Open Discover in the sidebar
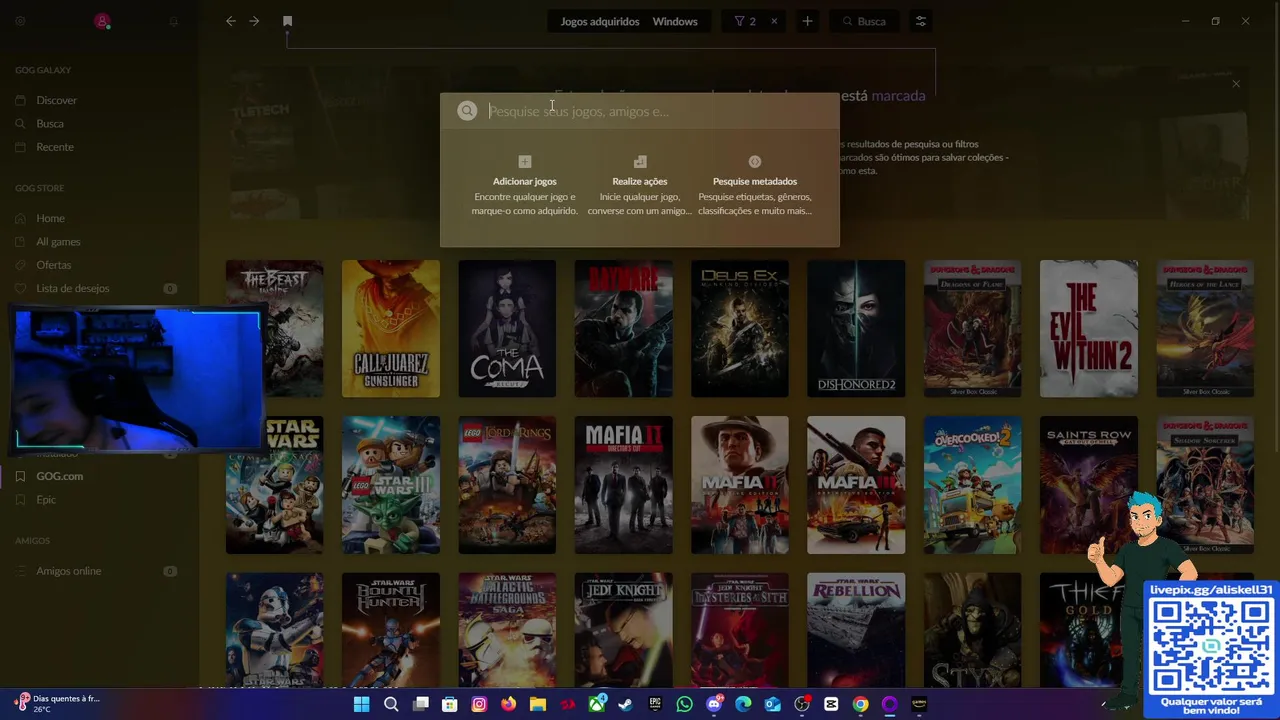 click(x=56, y=100)
